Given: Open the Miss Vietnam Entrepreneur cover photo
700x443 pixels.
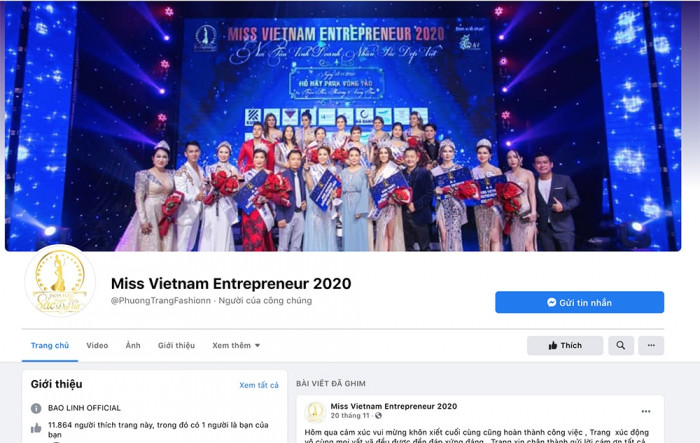Looking at the screenshot, I should [x=343, y=126].
